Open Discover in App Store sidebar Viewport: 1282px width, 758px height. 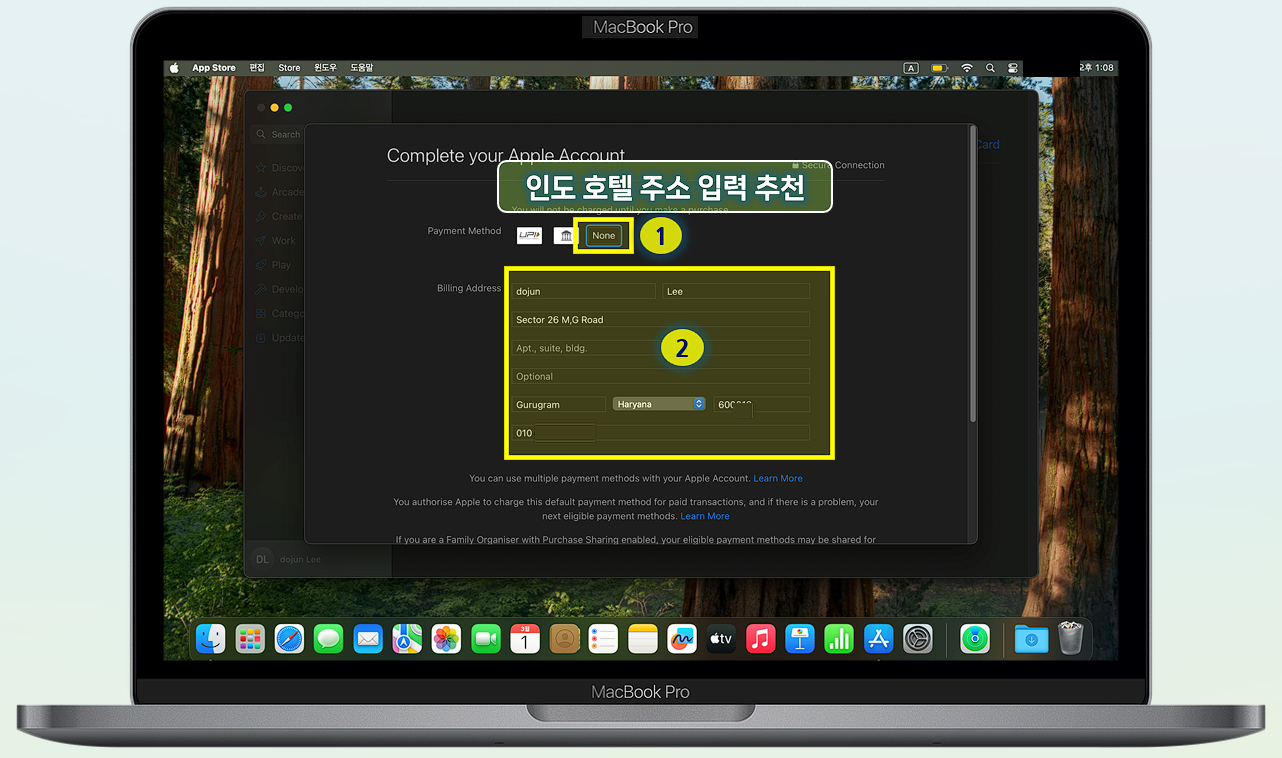[279, 168]
